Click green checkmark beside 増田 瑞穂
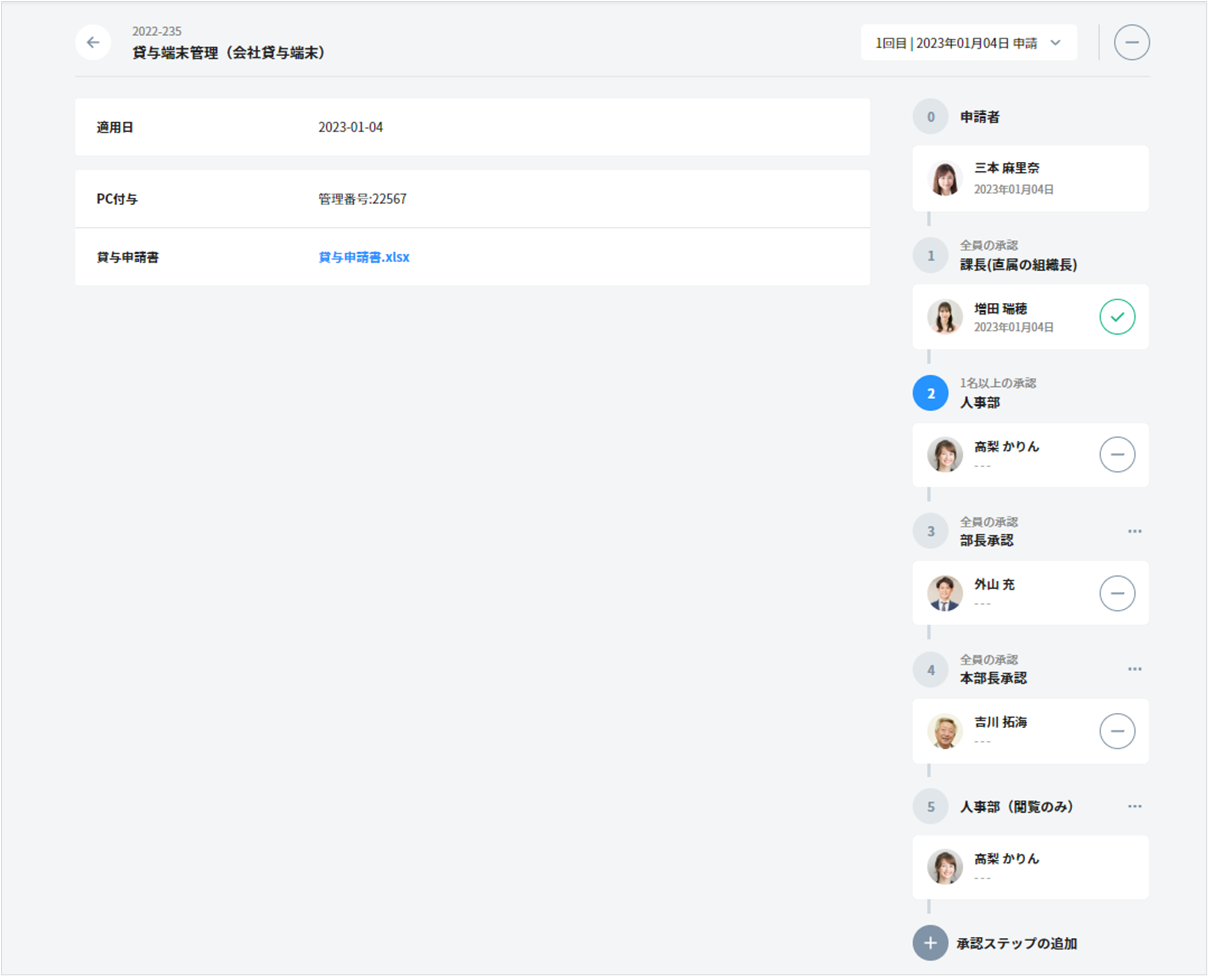1208x976 pixels. pyautogui.click(x=1117, y=317)
